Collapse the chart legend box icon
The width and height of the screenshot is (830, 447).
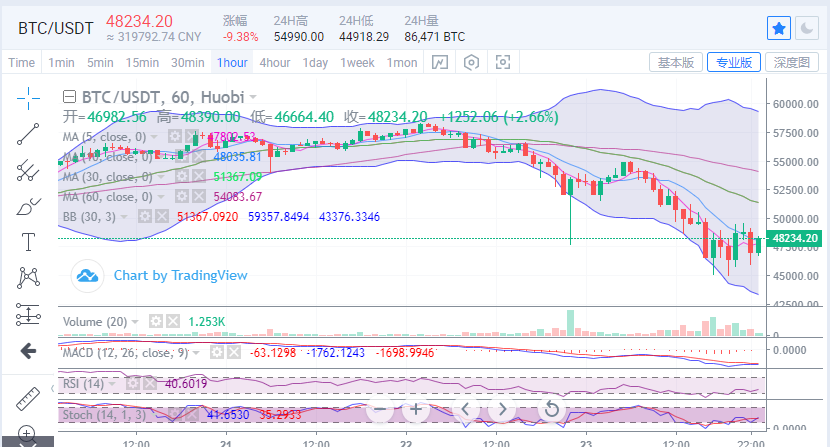(x=69, y=97)
